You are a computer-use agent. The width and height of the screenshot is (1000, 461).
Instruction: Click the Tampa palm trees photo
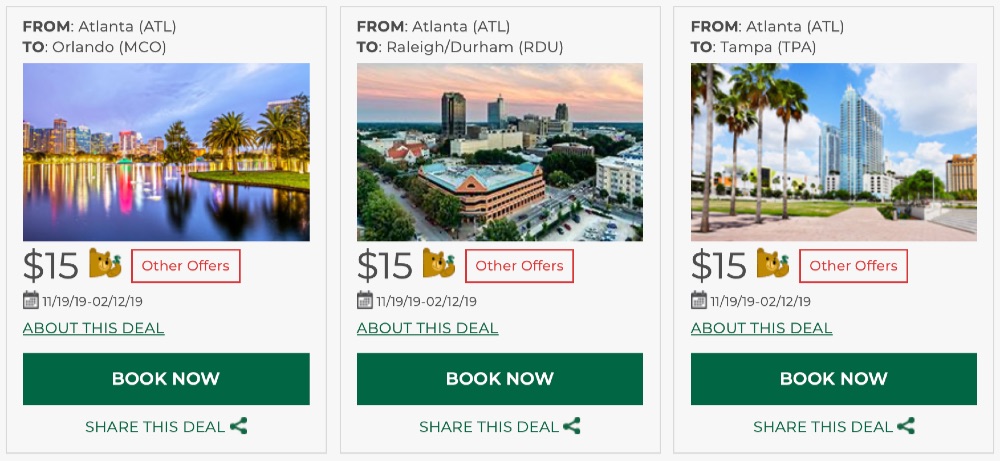[834, 152]
